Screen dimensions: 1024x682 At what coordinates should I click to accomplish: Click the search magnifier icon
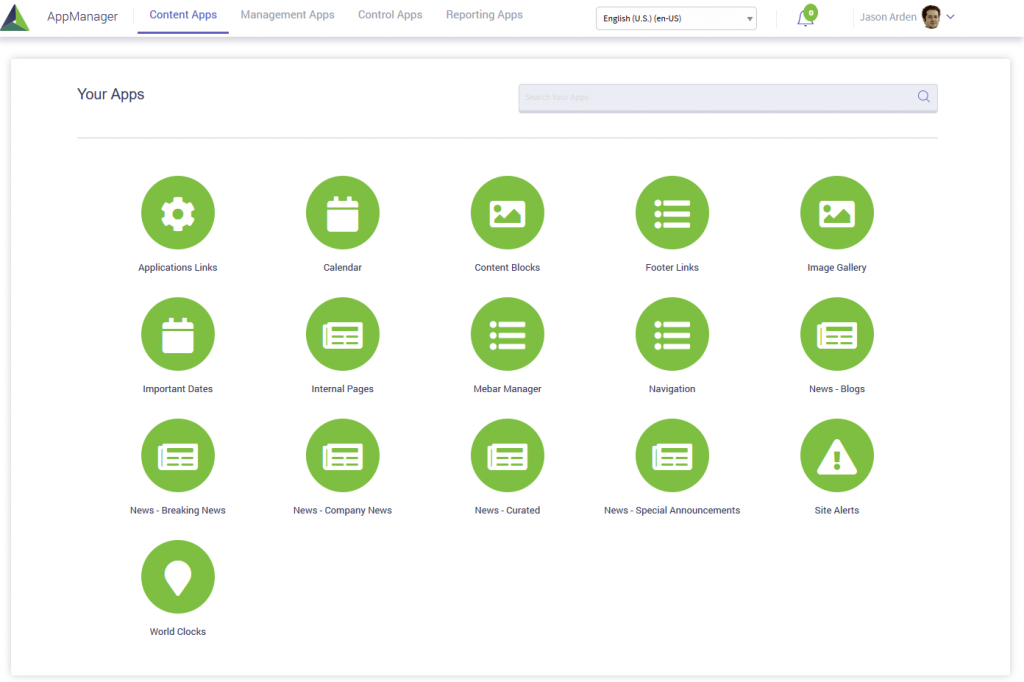tap(923, 97)
